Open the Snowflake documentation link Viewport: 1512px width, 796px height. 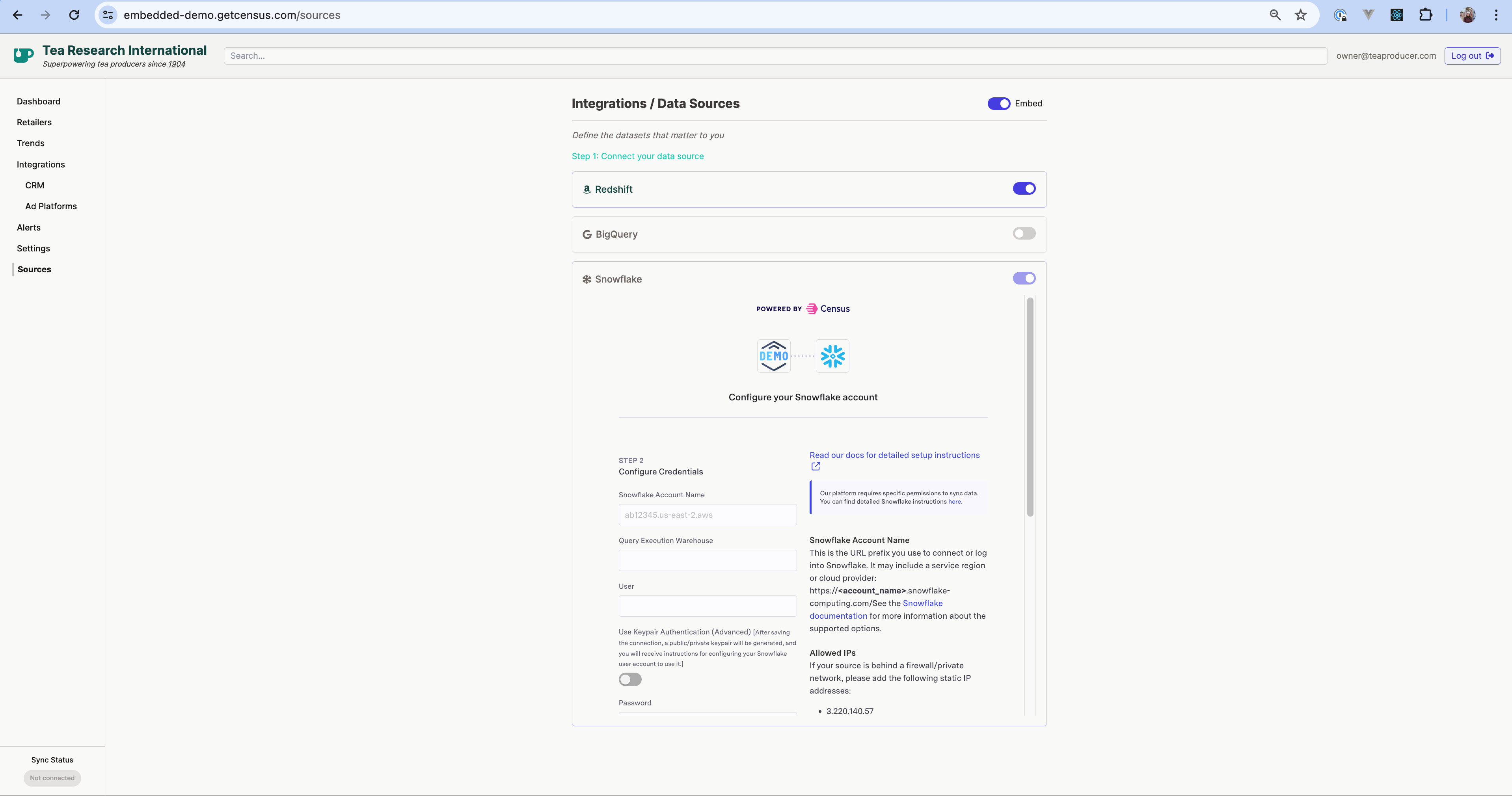coord(922,603)
